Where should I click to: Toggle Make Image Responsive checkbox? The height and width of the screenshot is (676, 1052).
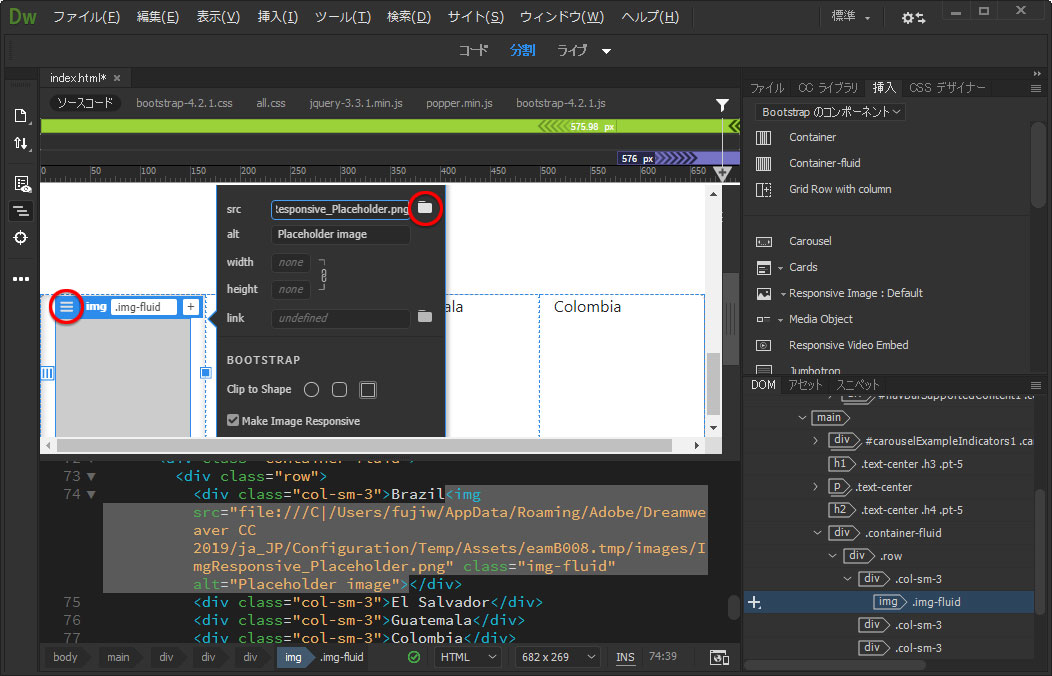pyautogui.click(x=233, y=421)
